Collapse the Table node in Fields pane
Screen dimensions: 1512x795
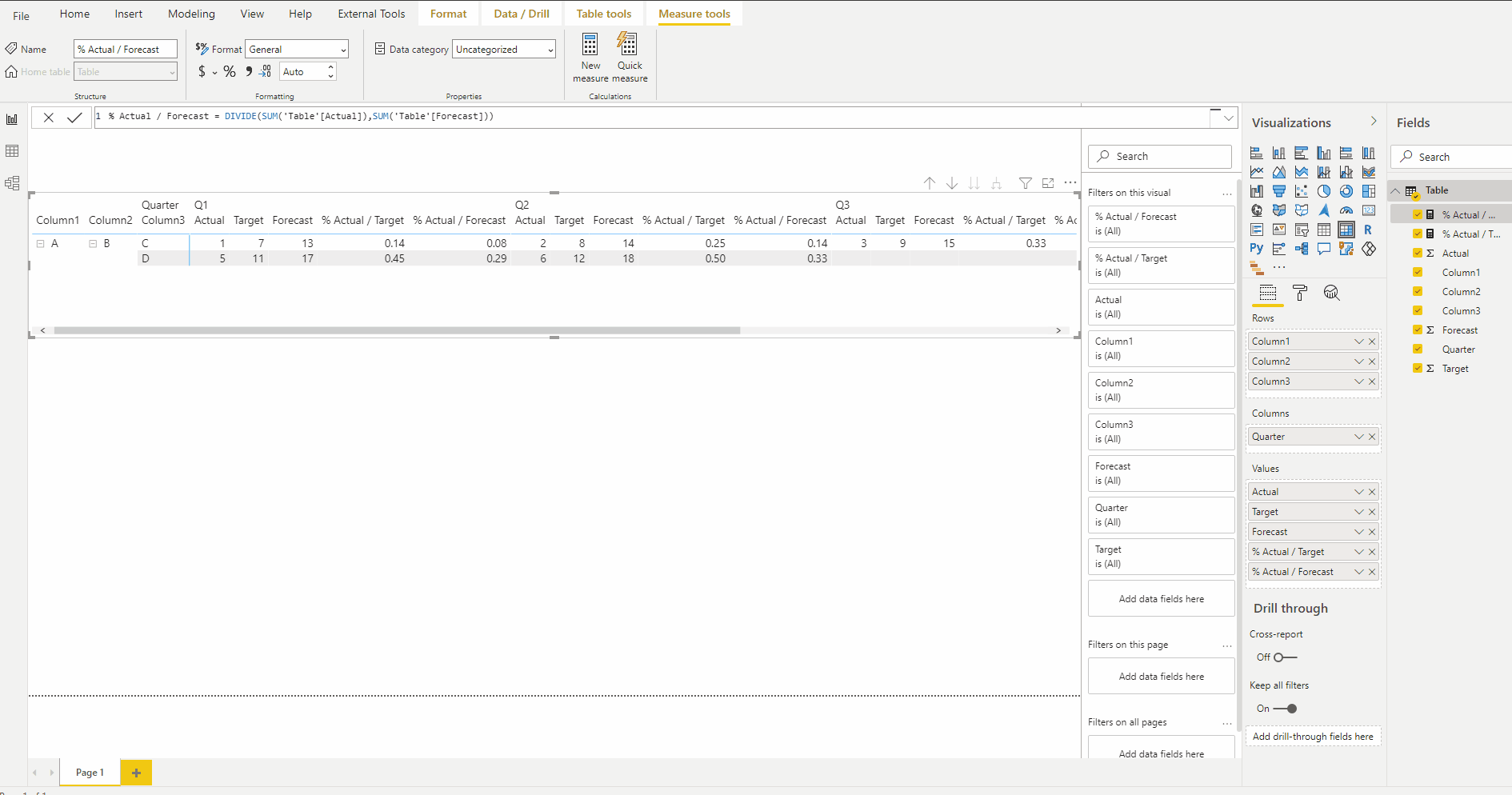coord(1396,190)
